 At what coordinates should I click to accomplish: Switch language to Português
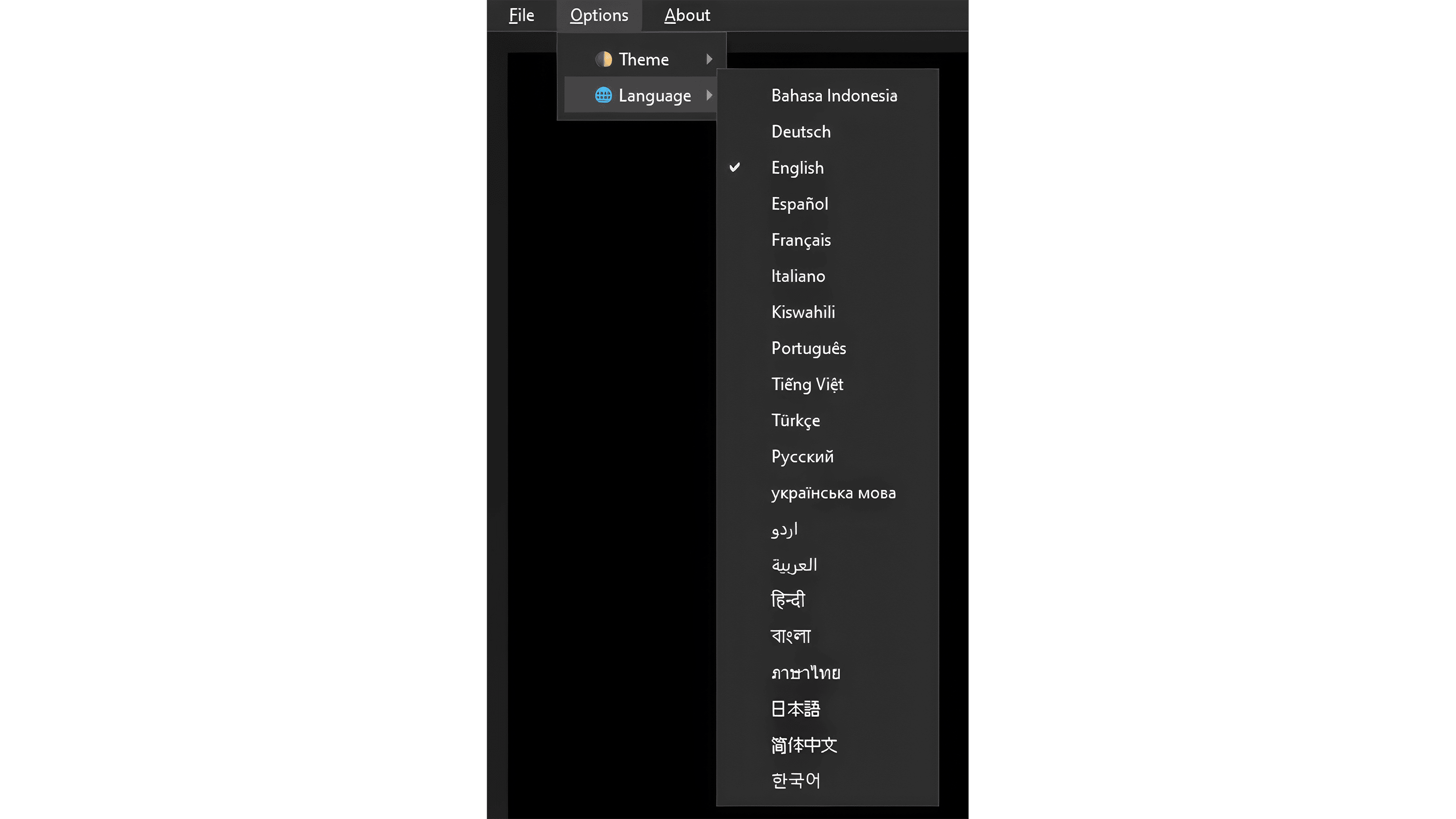coord(808,348)
